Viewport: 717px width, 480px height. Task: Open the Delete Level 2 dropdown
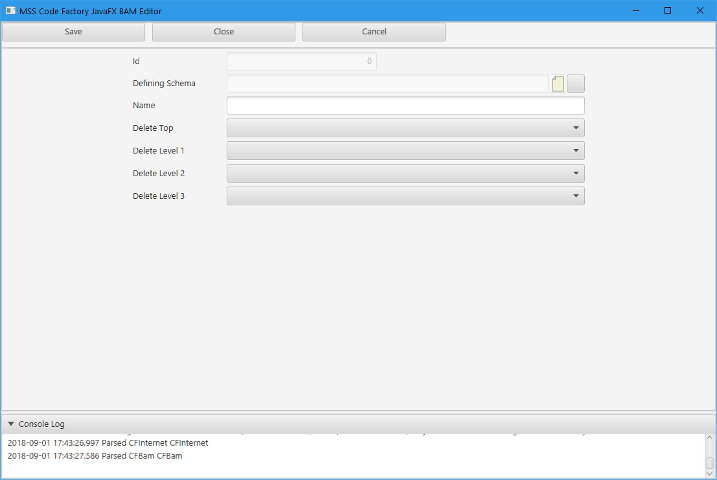tap(405, 173)
